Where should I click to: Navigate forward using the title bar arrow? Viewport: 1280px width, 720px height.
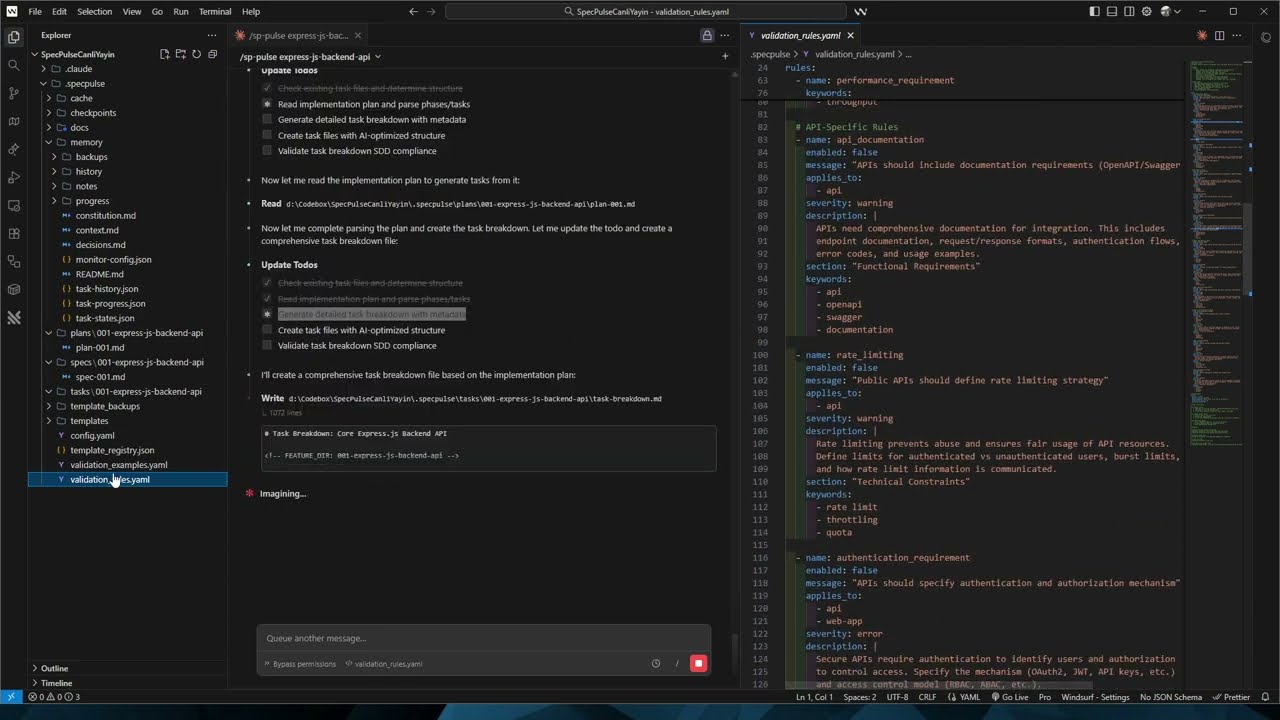tap(432, 12)
